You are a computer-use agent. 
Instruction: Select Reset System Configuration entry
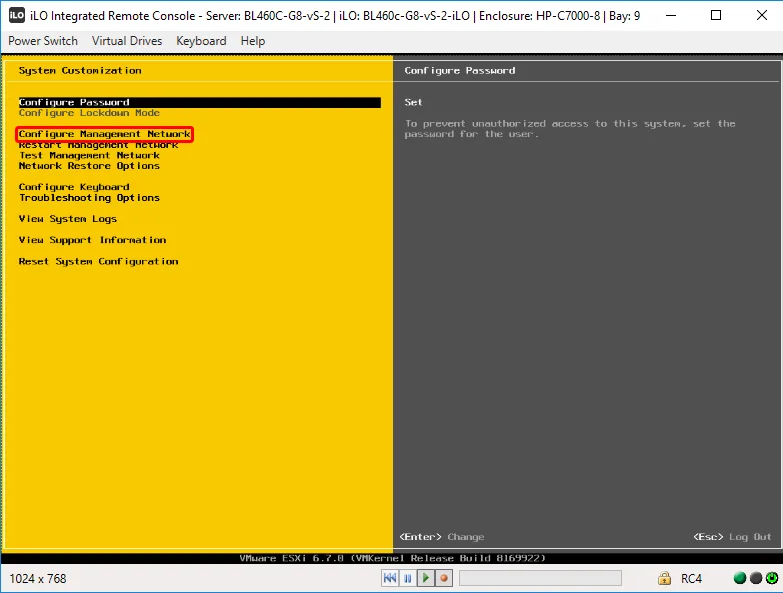(x=98, y=262)
